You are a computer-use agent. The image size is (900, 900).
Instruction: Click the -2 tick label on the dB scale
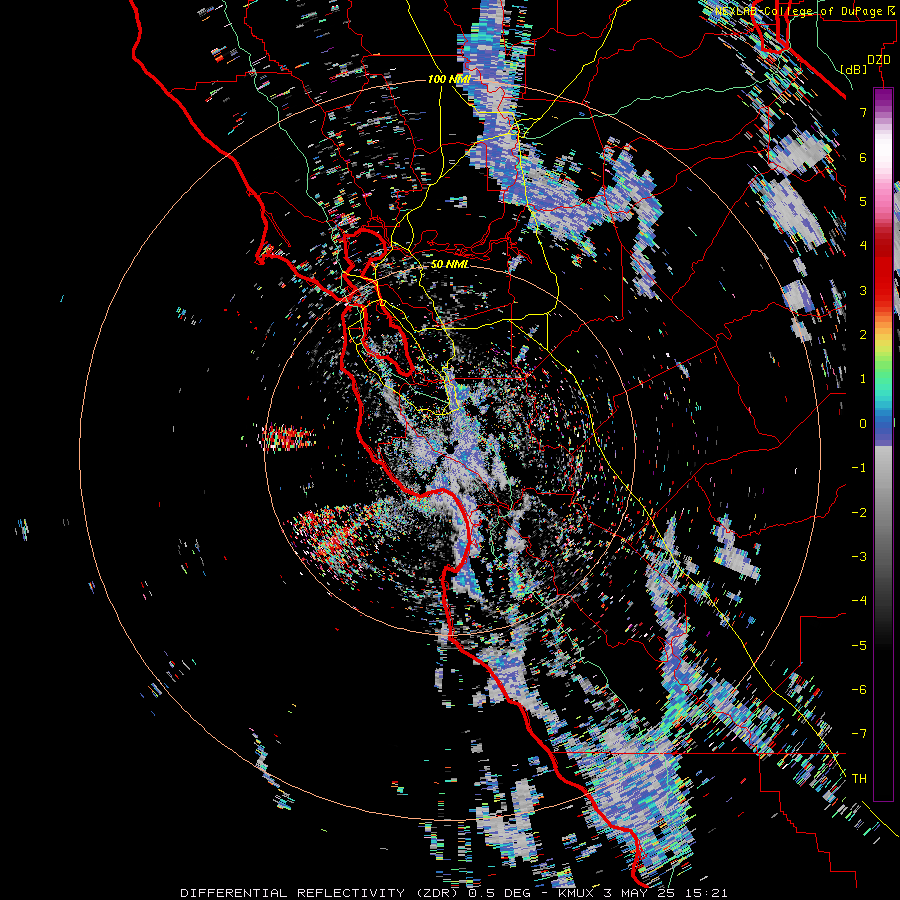[x=859, y=512]
